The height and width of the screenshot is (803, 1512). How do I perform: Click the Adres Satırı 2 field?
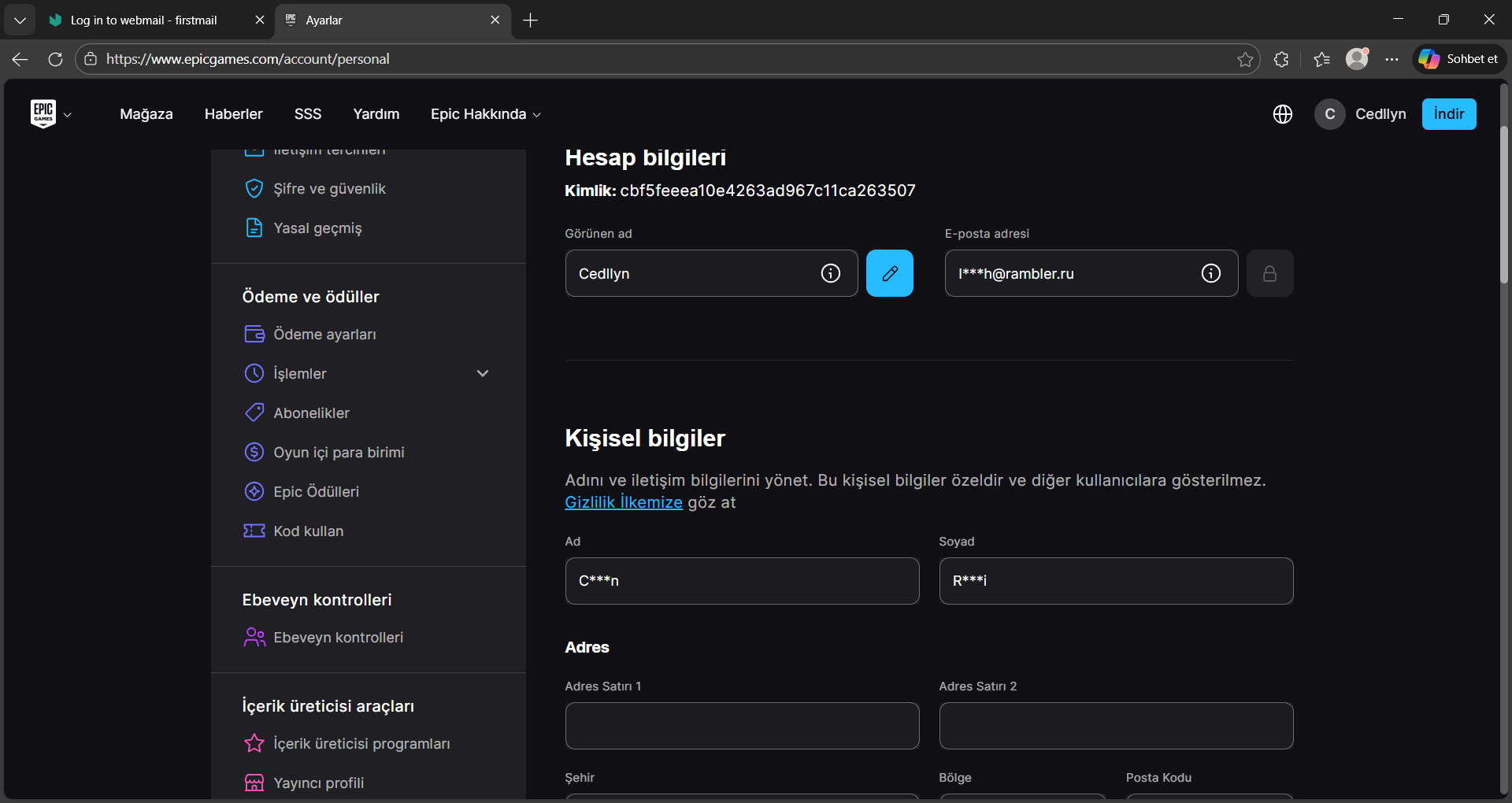(1117, 726)
